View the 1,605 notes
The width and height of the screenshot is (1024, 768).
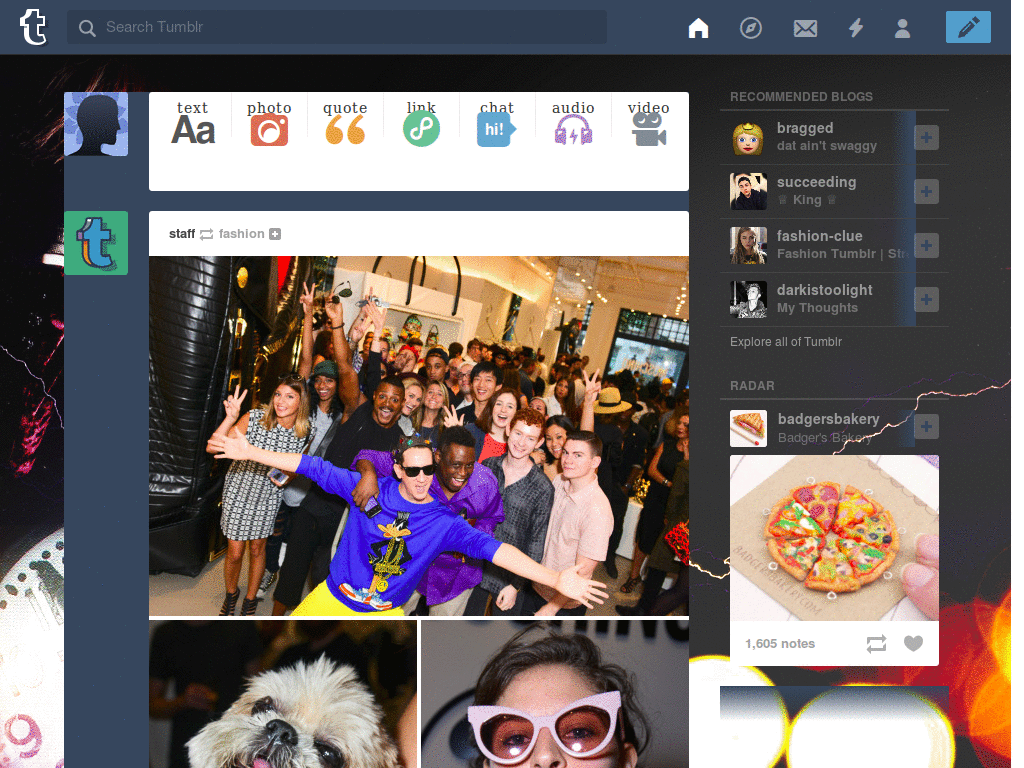780,644
